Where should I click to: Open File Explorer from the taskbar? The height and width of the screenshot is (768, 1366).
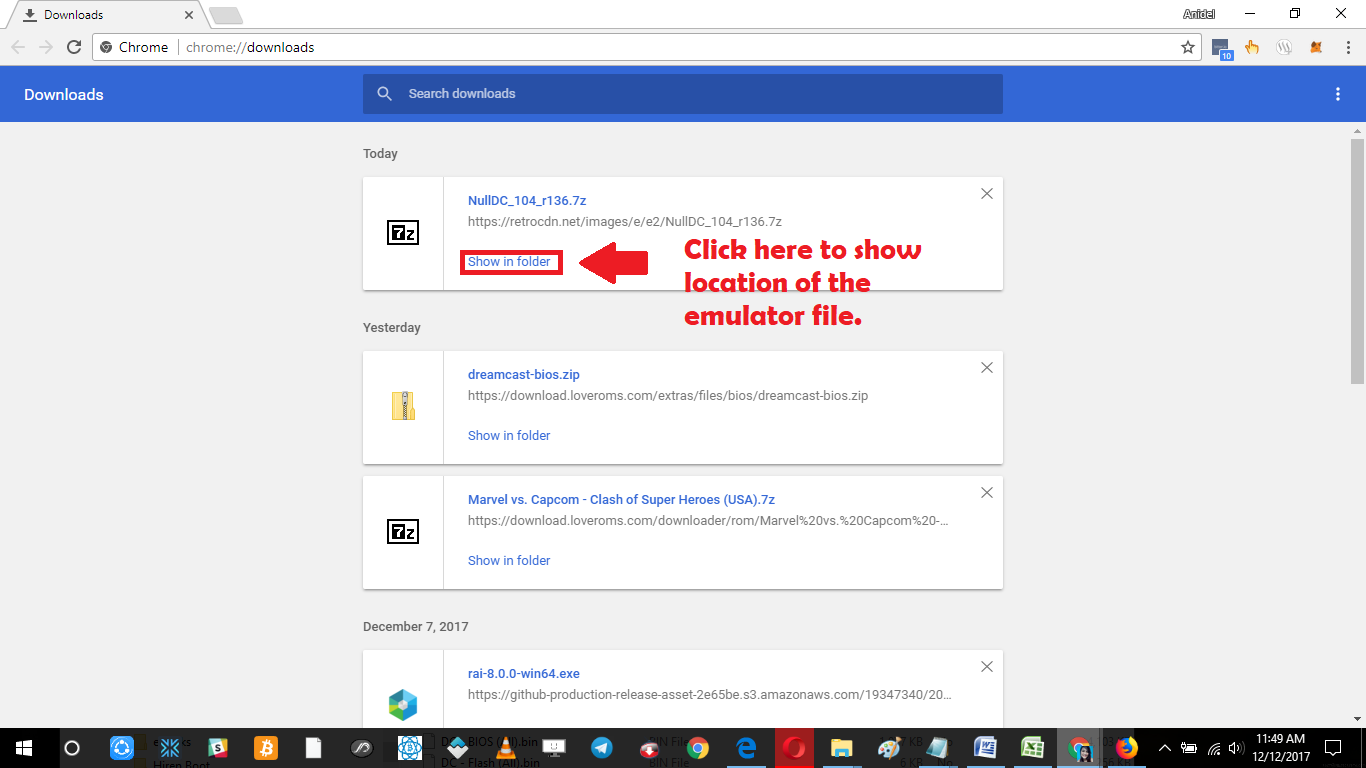click(842, 748)
